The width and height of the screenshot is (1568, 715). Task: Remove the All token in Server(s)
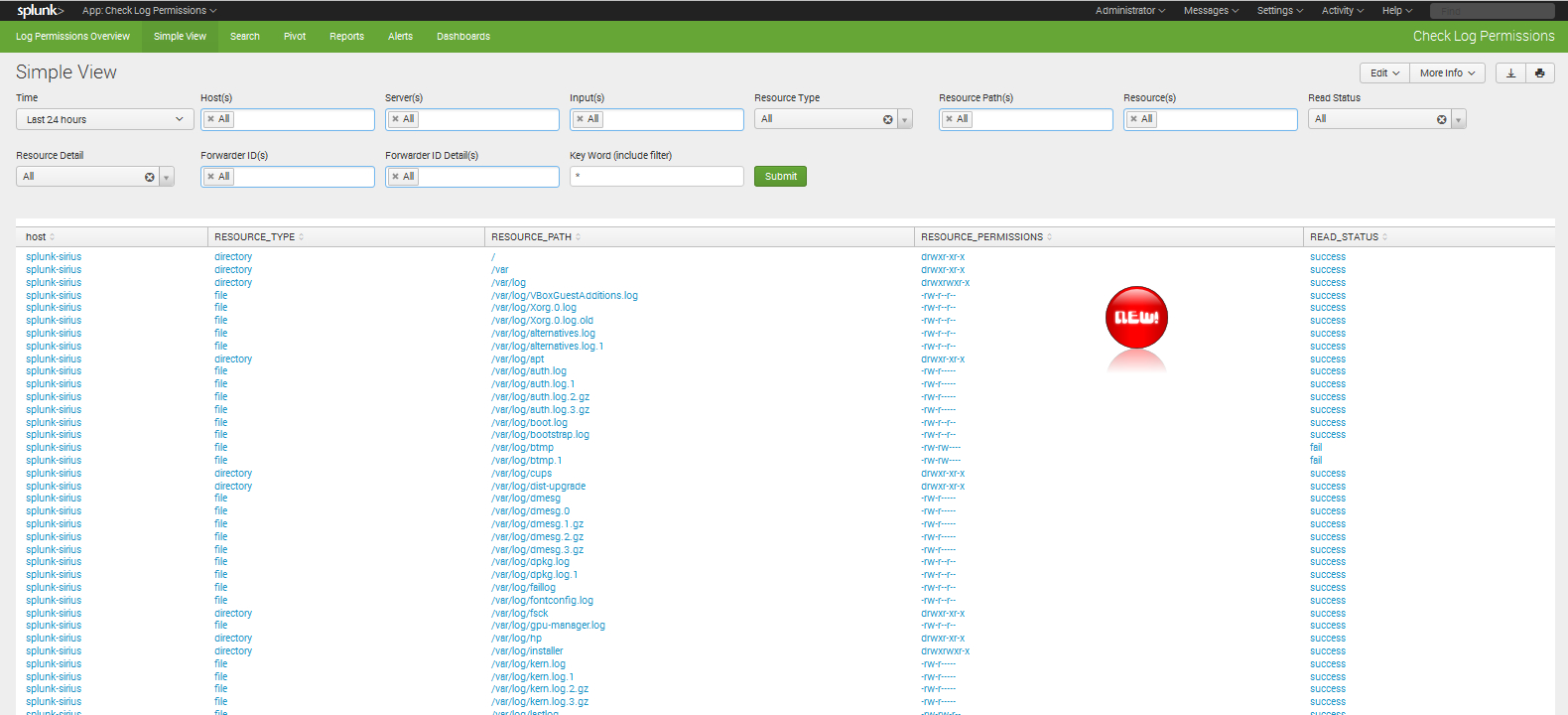pos(395,119)
